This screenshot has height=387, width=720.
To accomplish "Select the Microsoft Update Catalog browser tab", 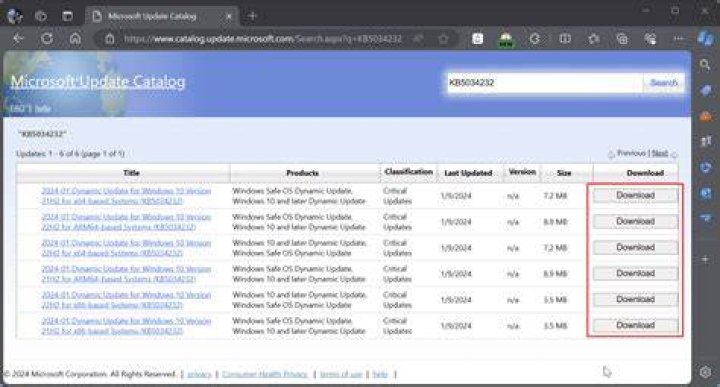I will (x=162, y=17).
